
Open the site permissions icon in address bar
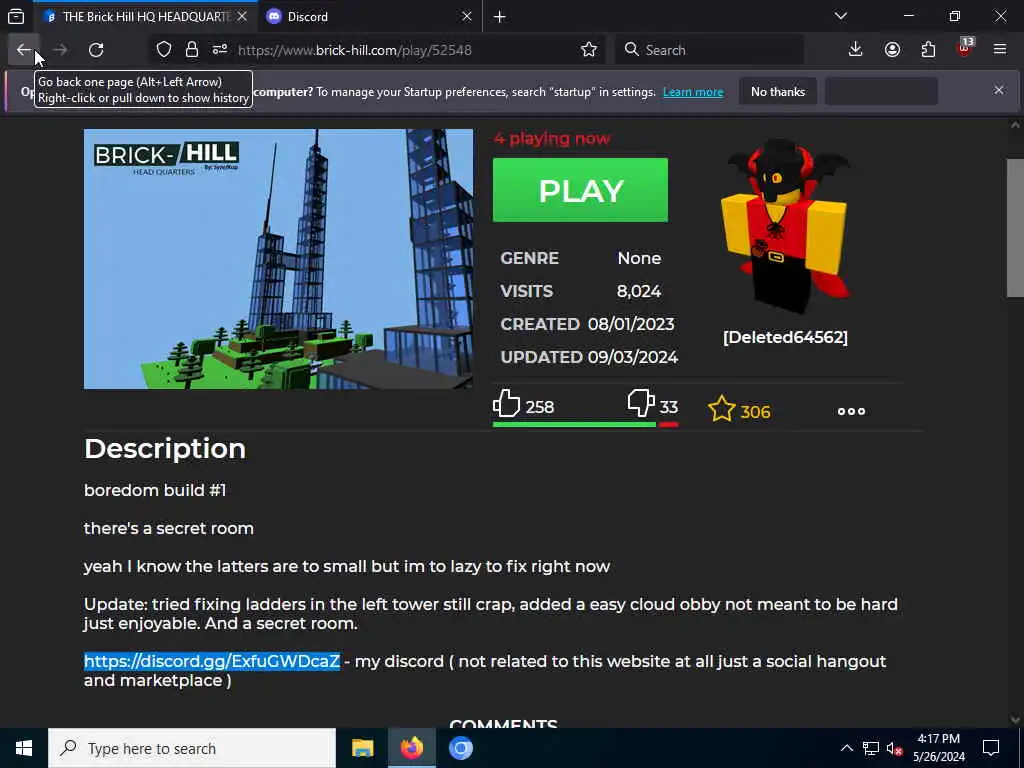220,50
